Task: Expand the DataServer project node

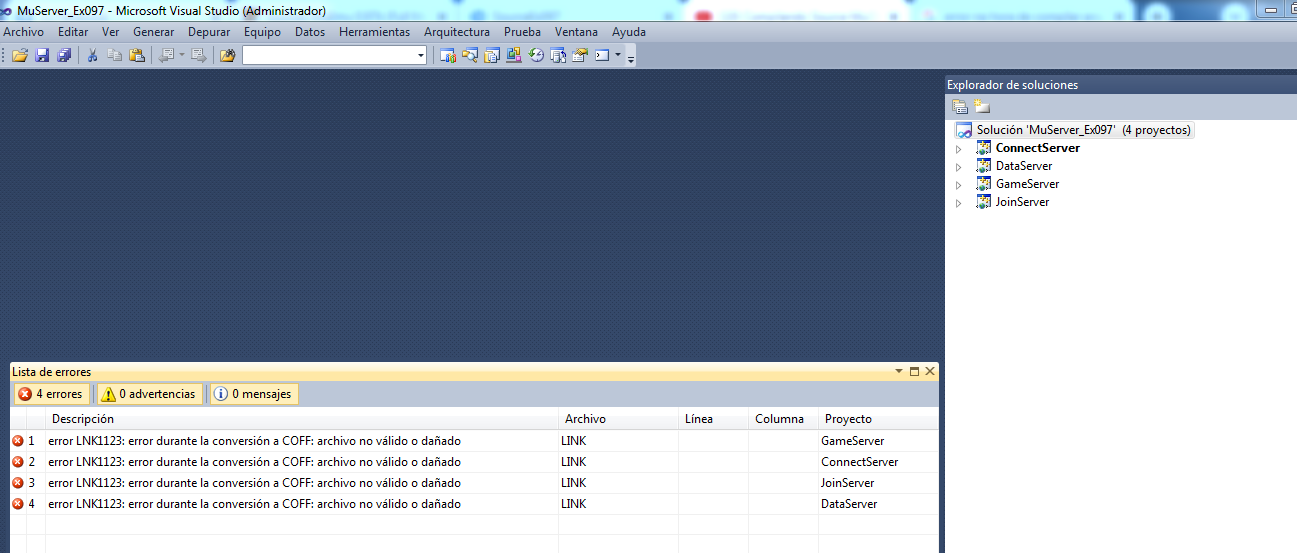Action: [x=958, y=167]
